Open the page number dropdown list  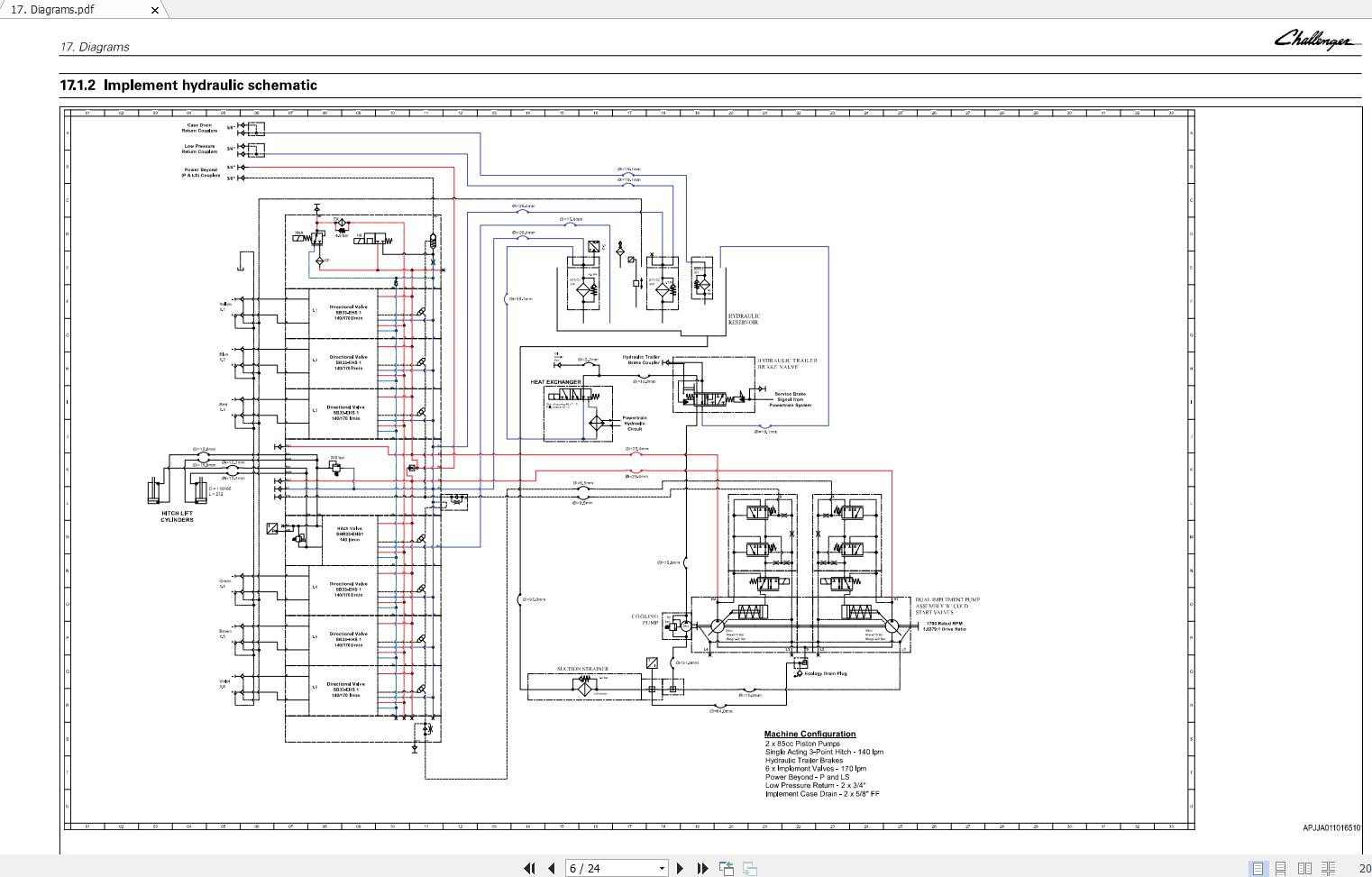pyautogui.click(x=662, y=868)
